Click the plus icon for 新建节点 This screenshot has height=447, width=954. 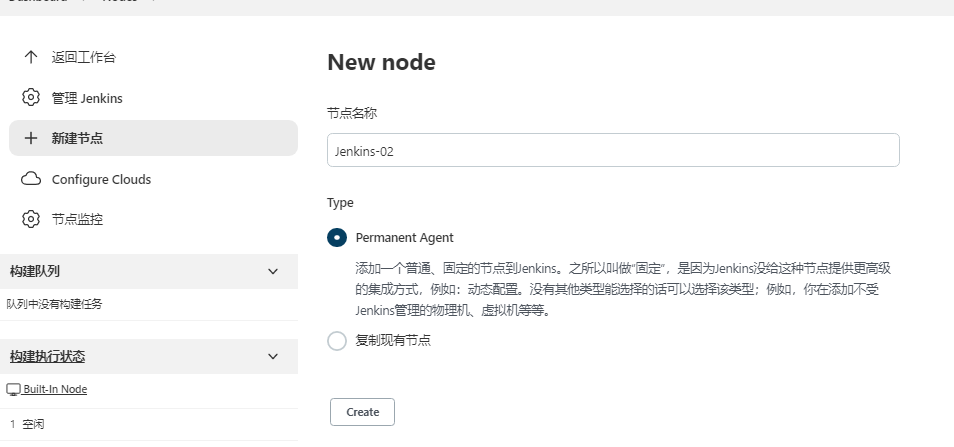point(30,138)
